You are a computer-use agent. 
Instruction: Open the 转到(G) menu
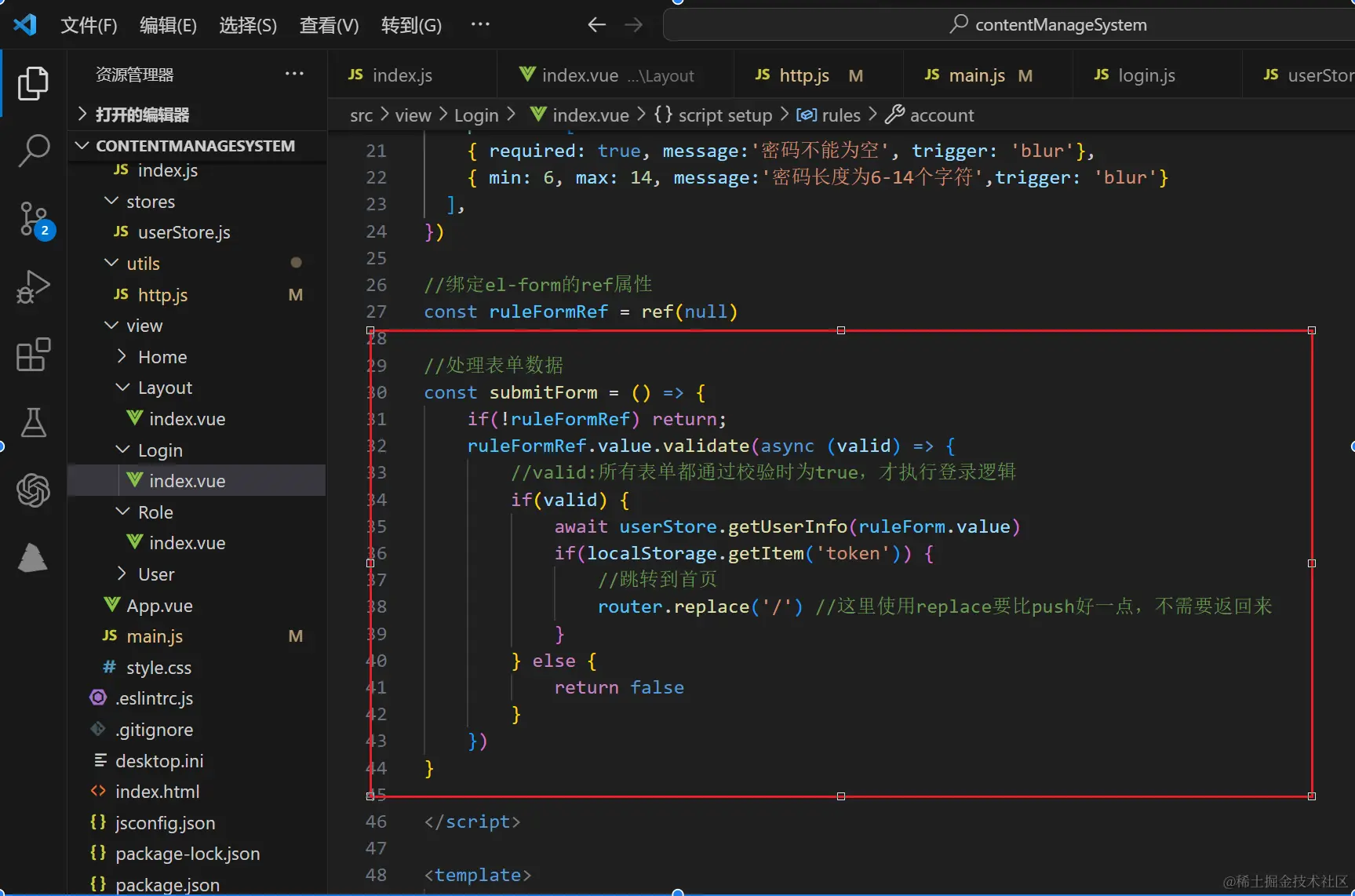coord(411,25)
